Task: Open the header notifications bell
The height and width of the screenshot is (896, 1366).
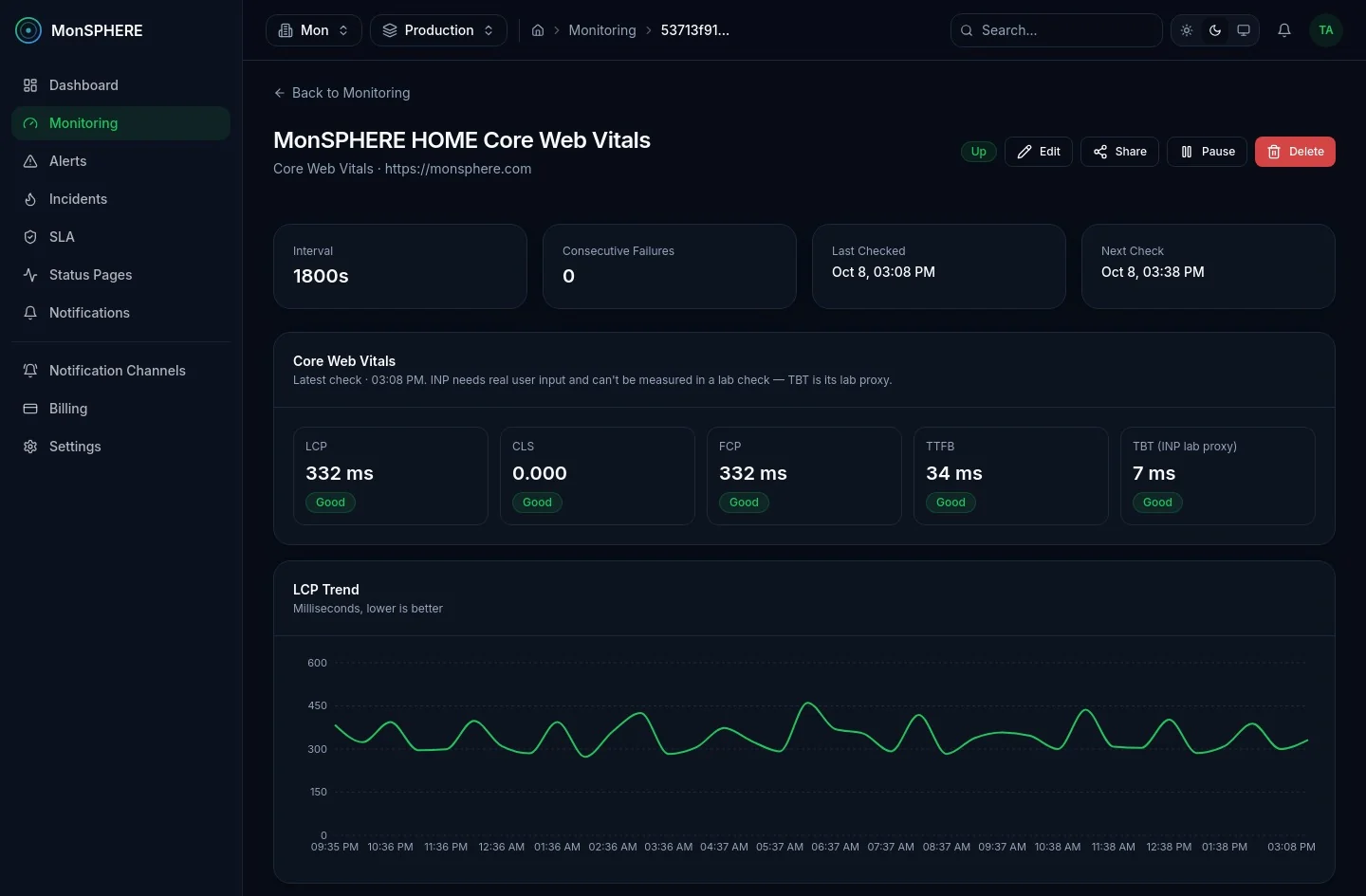Action: tap(1284, 30)
